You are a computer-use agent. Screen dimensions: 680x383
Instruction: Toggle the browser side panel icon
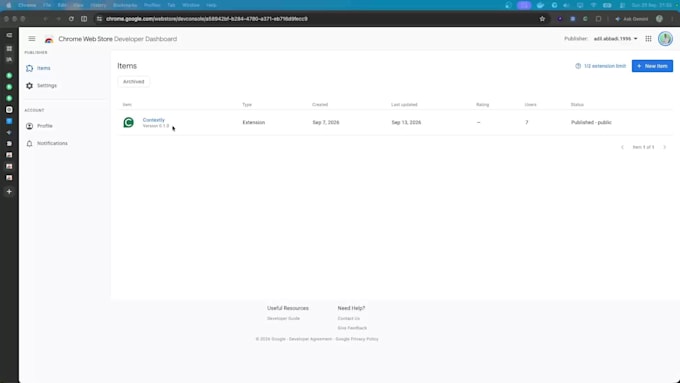tap(84, 19)
